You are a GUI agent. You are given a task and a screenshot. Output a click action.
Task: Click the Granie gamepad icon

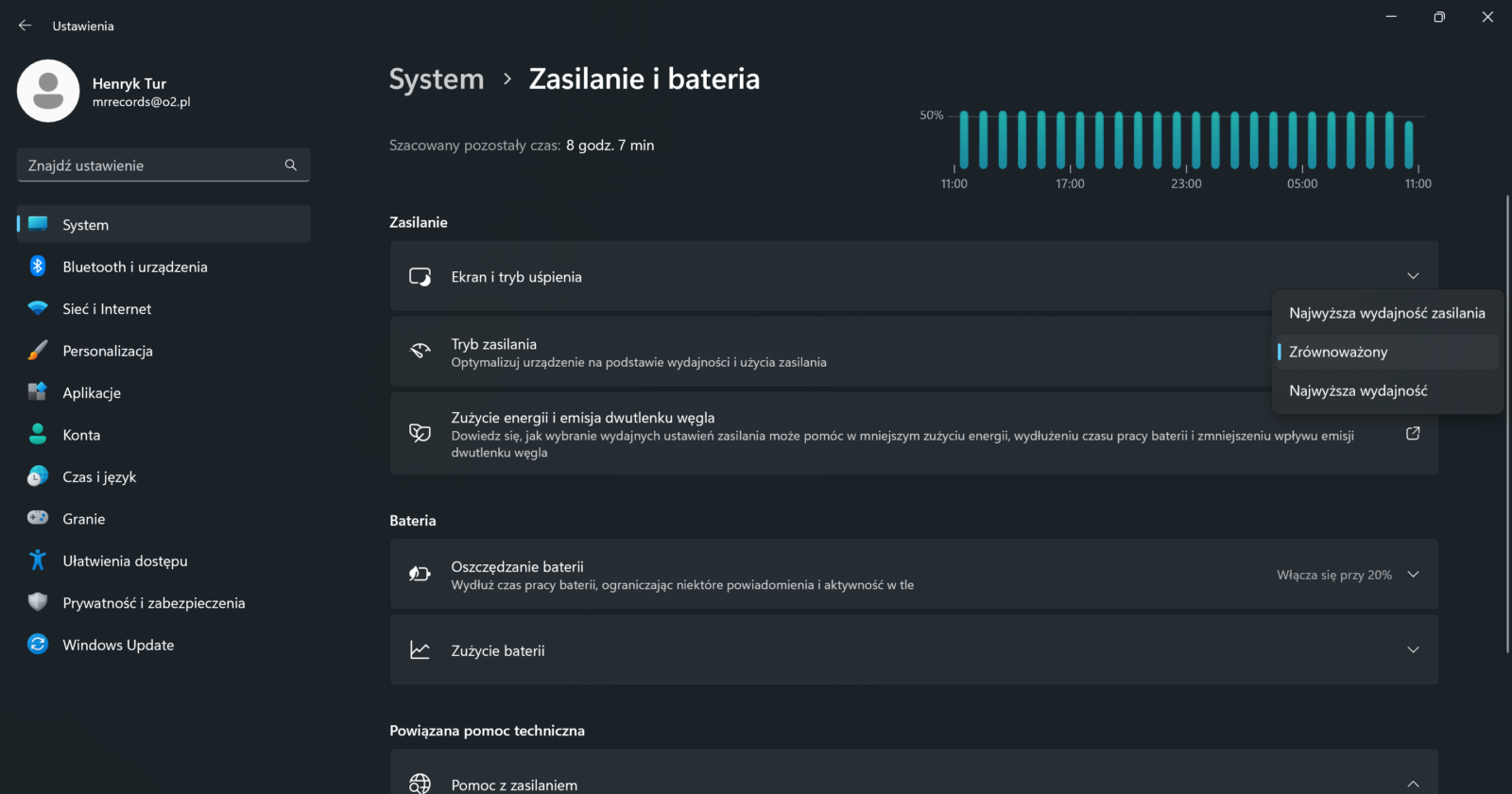(38, 518)
